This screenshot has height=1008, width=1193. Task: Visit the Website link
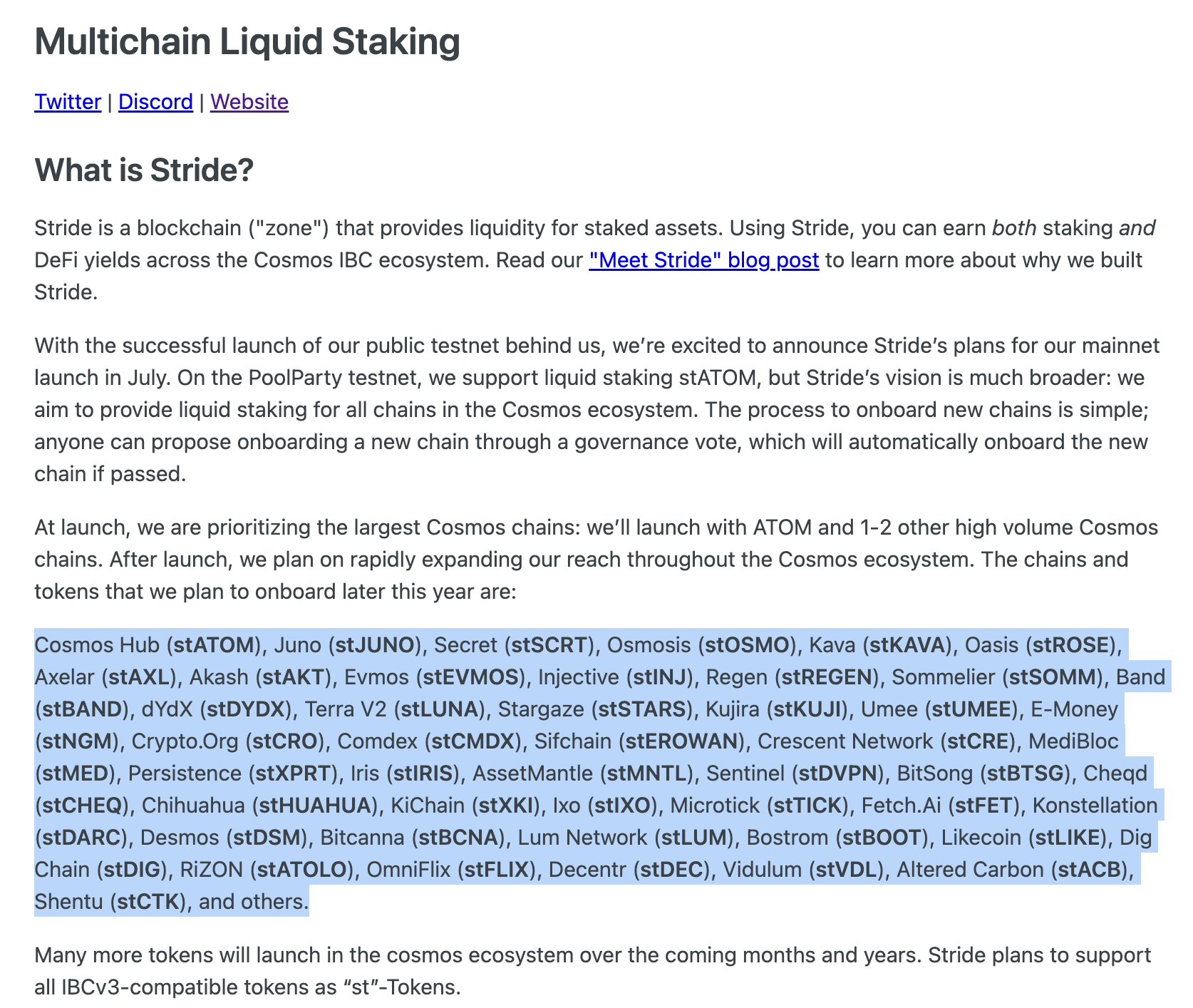click(249, 102)
